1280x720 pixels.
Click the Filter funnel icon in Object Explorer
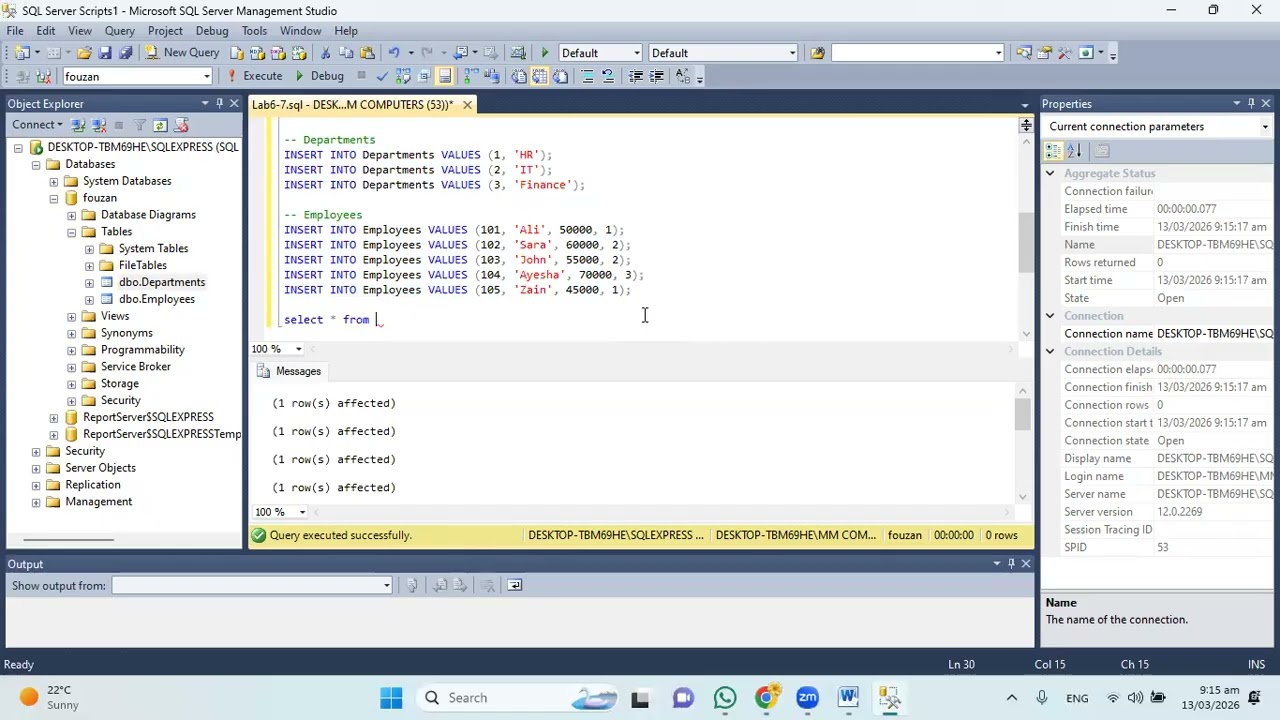pos(140,125)
